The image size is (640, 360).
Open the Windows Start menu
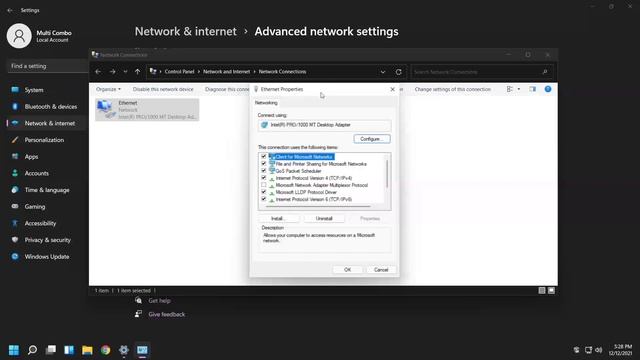click(x=14, y=350)
